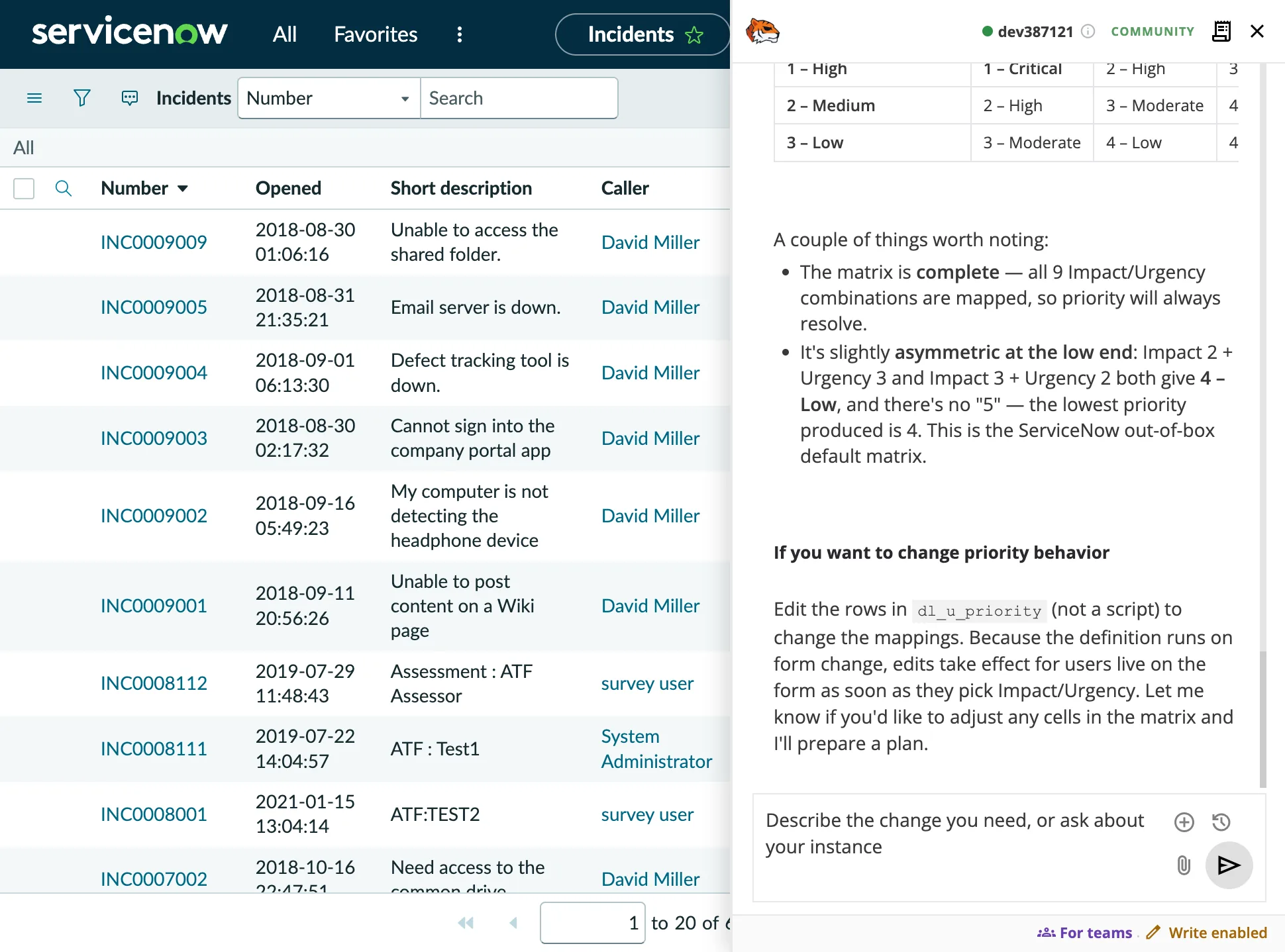Click the info icon beside dev387121
Screen dimensions: 1285x952
(x=1088, y=31)
